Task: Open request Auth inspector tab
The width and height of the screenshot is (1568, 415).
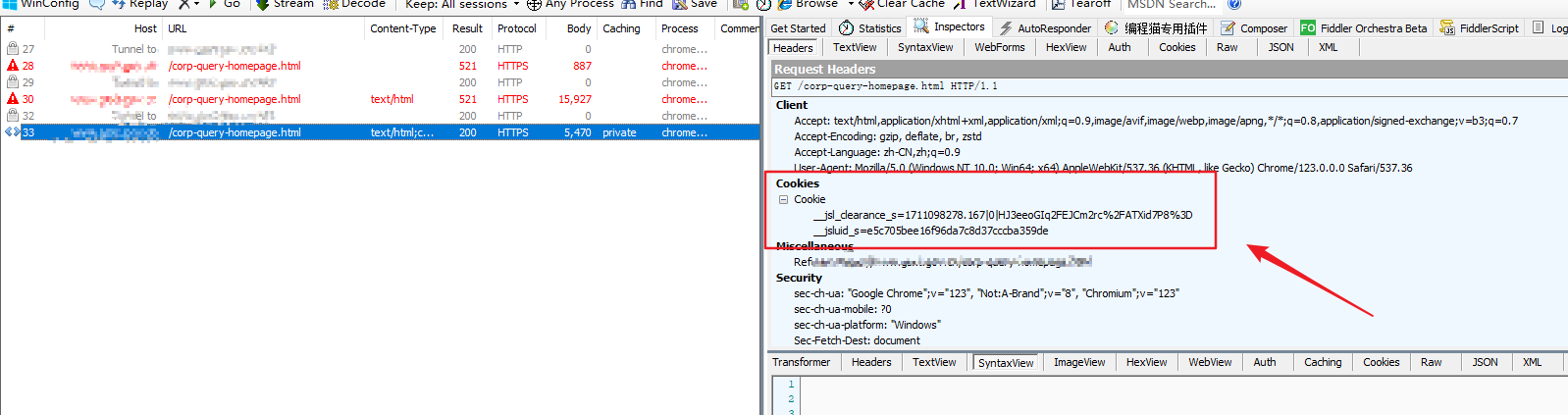Action: pyautogui.click(x=1120, y=47)
